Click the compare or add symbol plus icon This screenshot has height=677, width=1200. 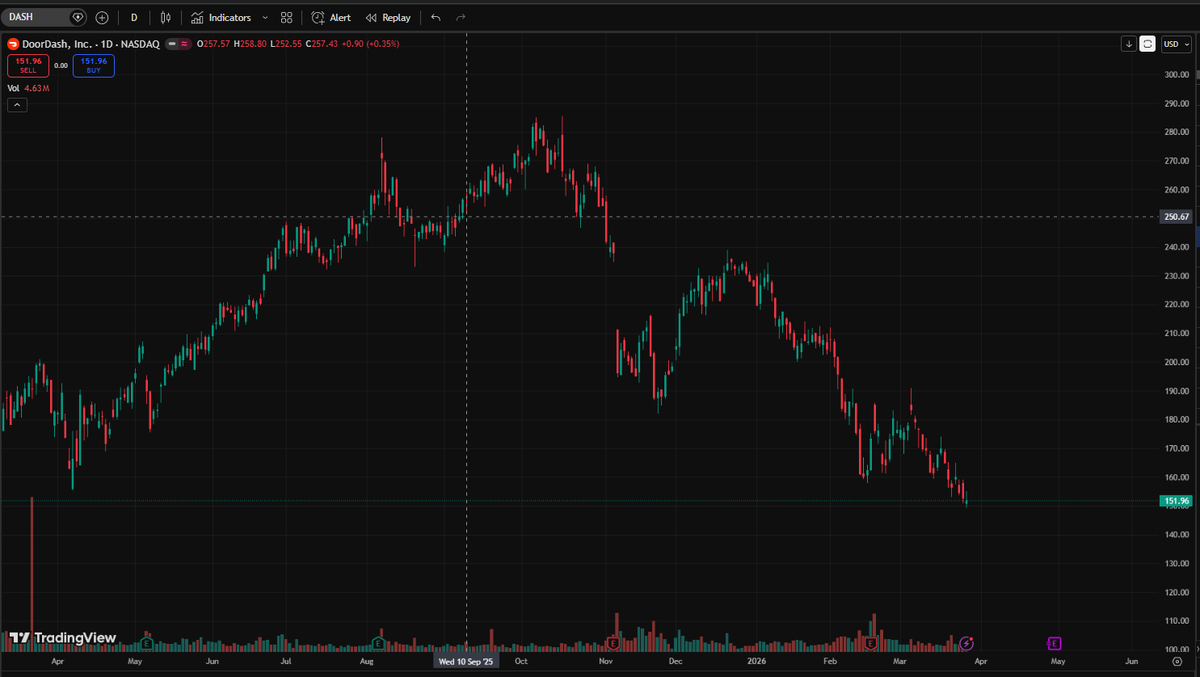[102, 17]
